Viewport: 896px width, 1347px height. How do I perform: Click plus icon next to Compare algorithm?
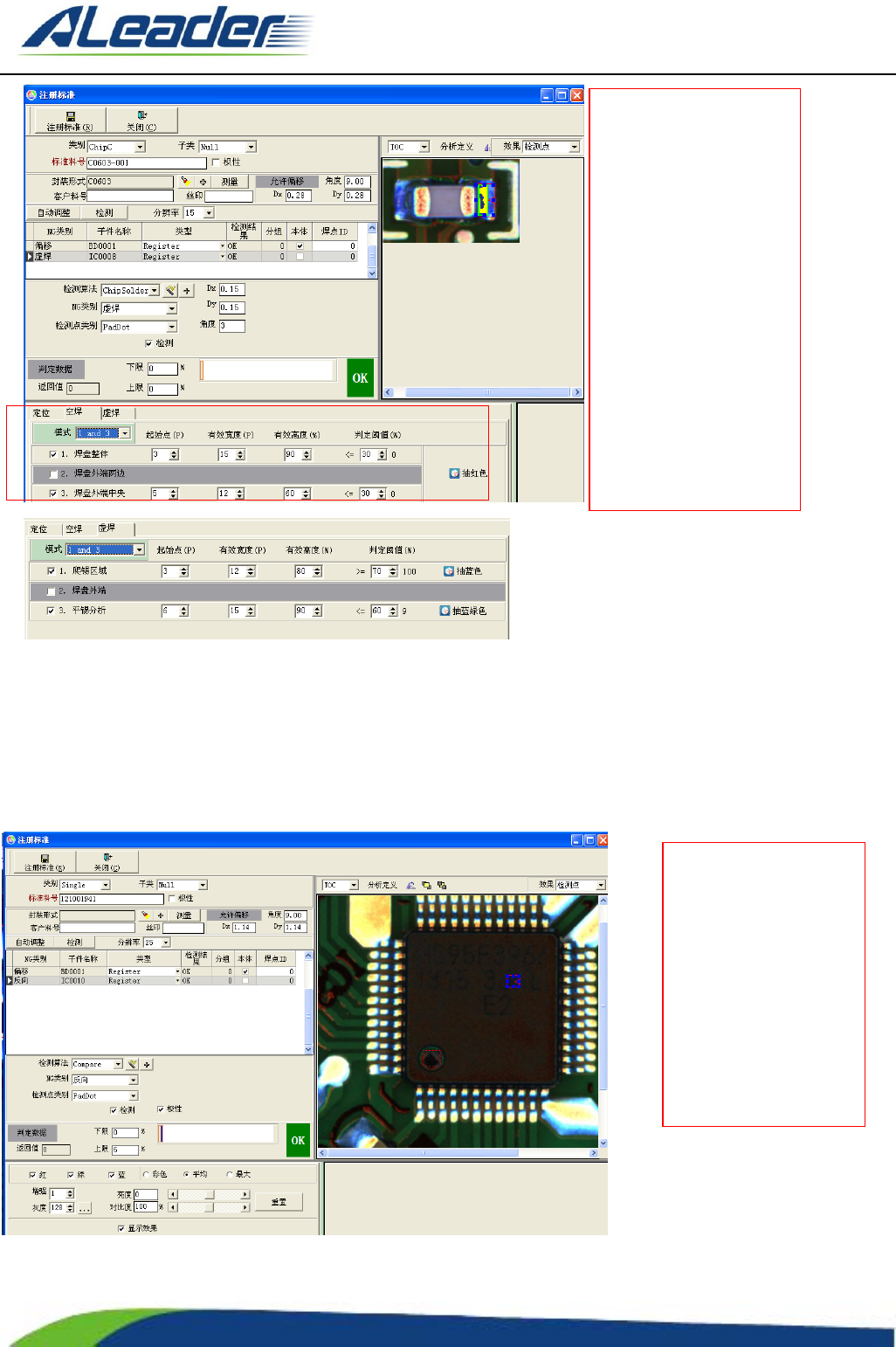point(147,1064)
